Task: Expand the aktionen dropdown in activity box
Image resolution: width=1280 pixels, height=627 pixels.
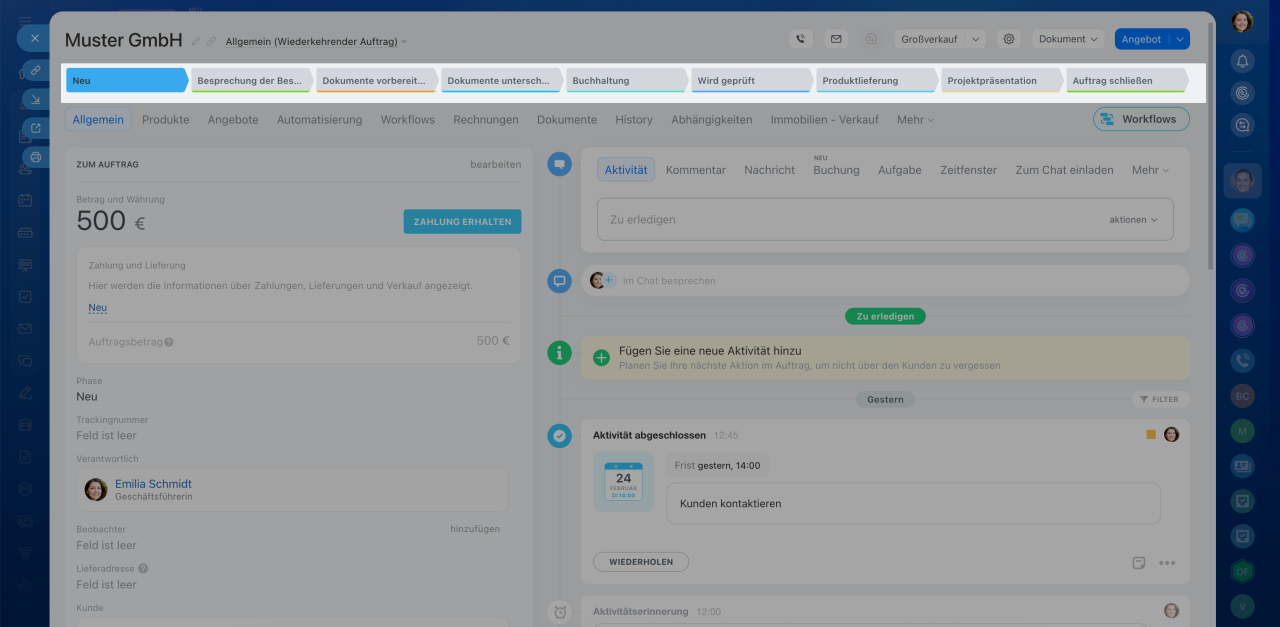Action: point(1133,219)
